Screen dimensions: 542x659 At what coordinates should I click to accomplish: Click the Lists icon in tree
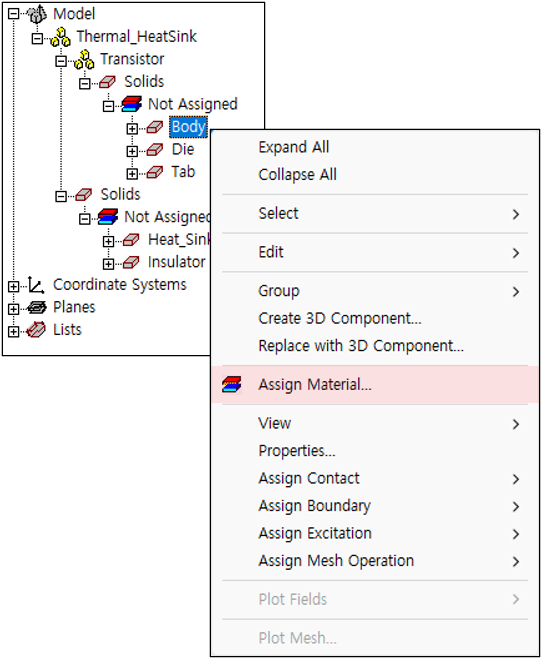[36, 330]
